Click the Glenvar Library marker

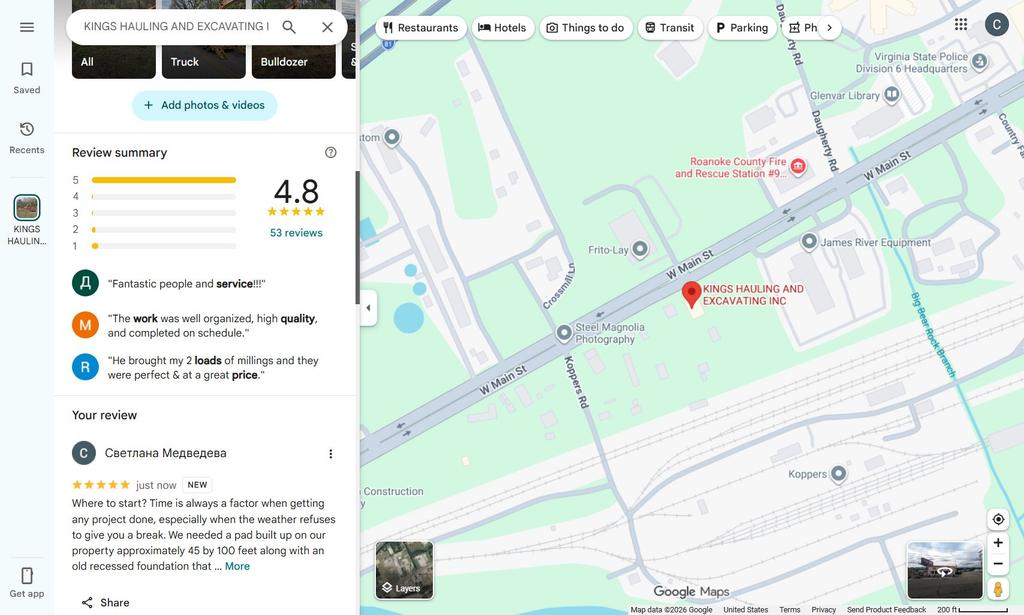(x=891, y=95)
